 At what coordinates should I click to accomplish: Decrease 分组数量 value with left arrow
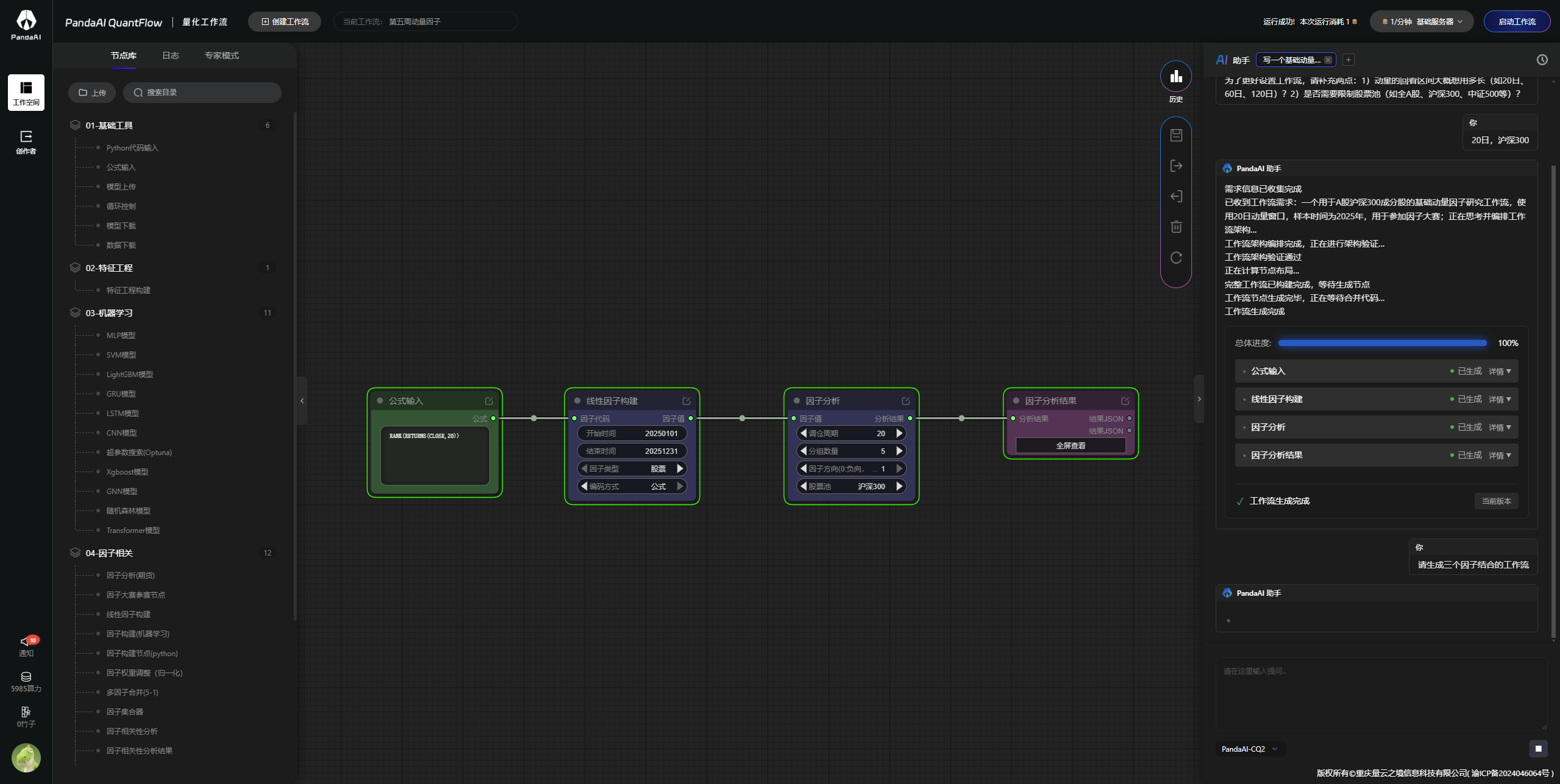803,451
